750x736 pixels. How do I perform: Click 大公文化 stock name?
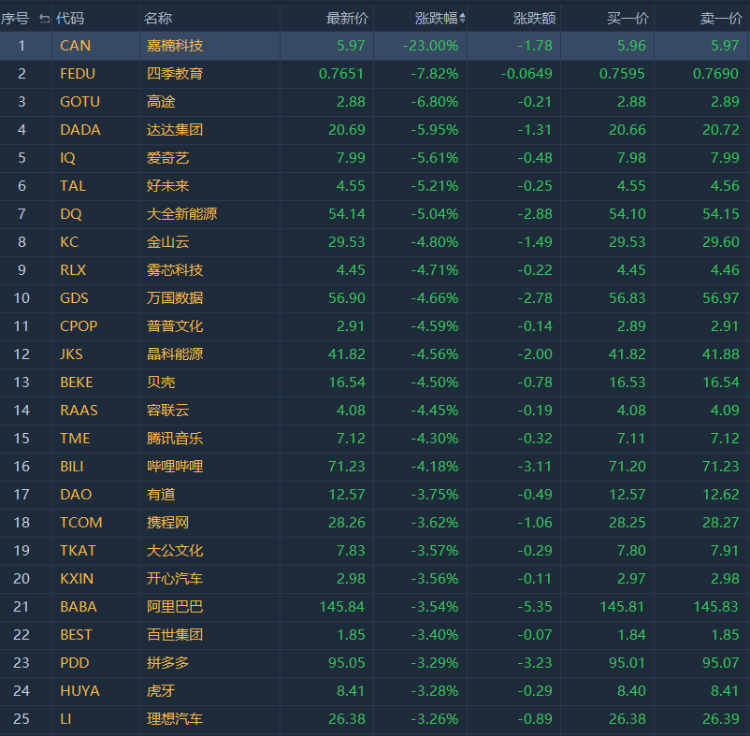click(175, 550)
